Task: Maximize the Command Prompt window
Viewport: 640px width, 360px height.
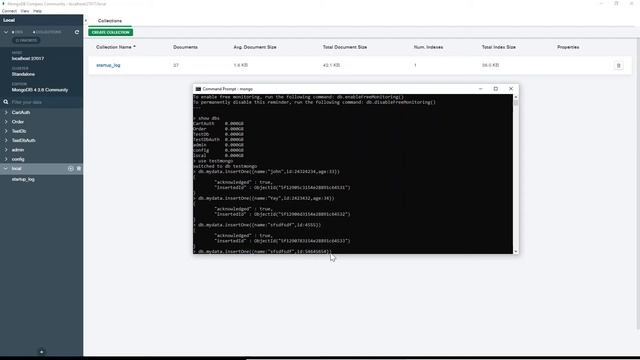Action: 496,89
